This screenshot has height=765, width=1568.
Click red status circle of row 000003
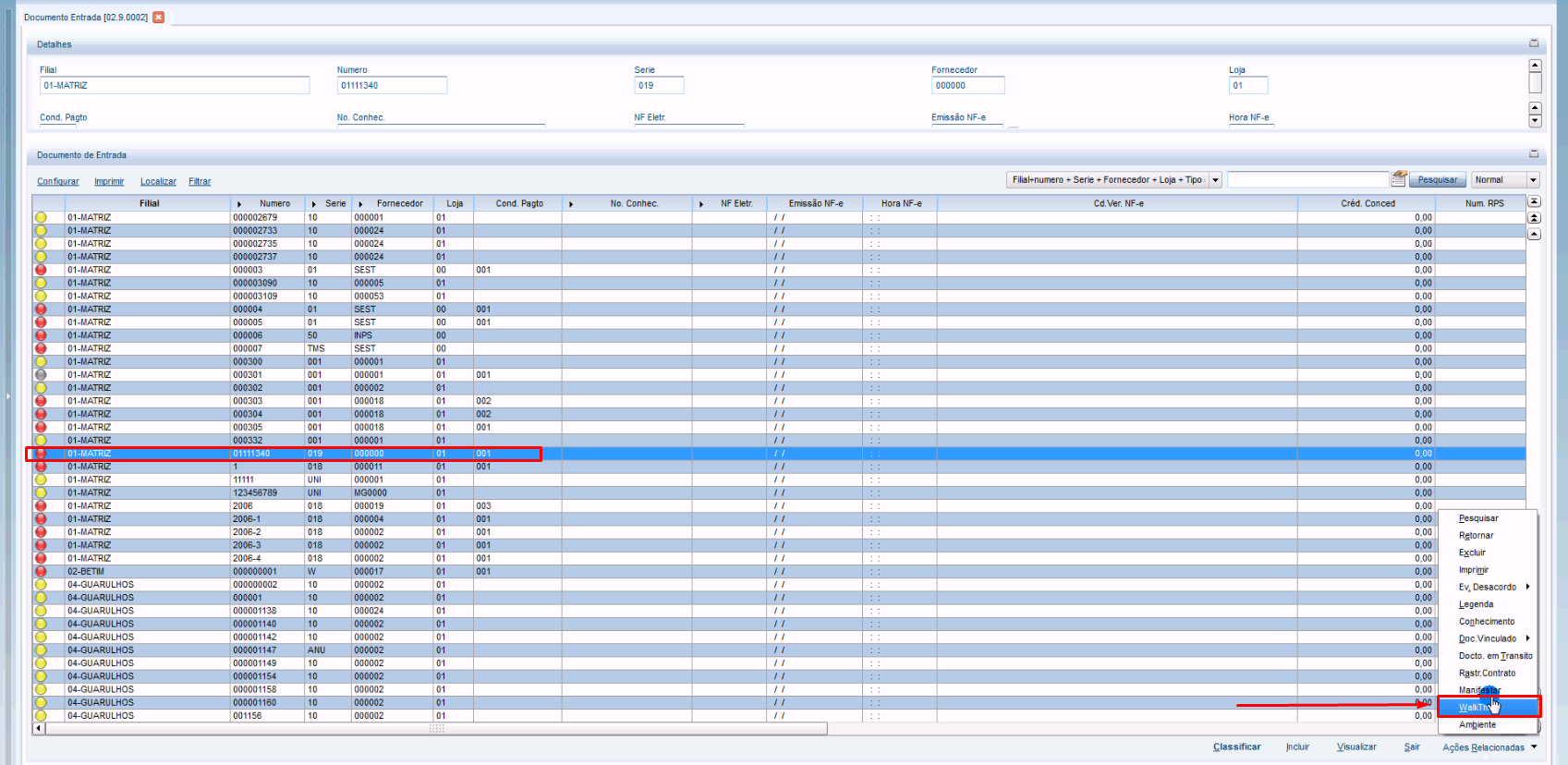pyautogui.click(x=41, y=270)
